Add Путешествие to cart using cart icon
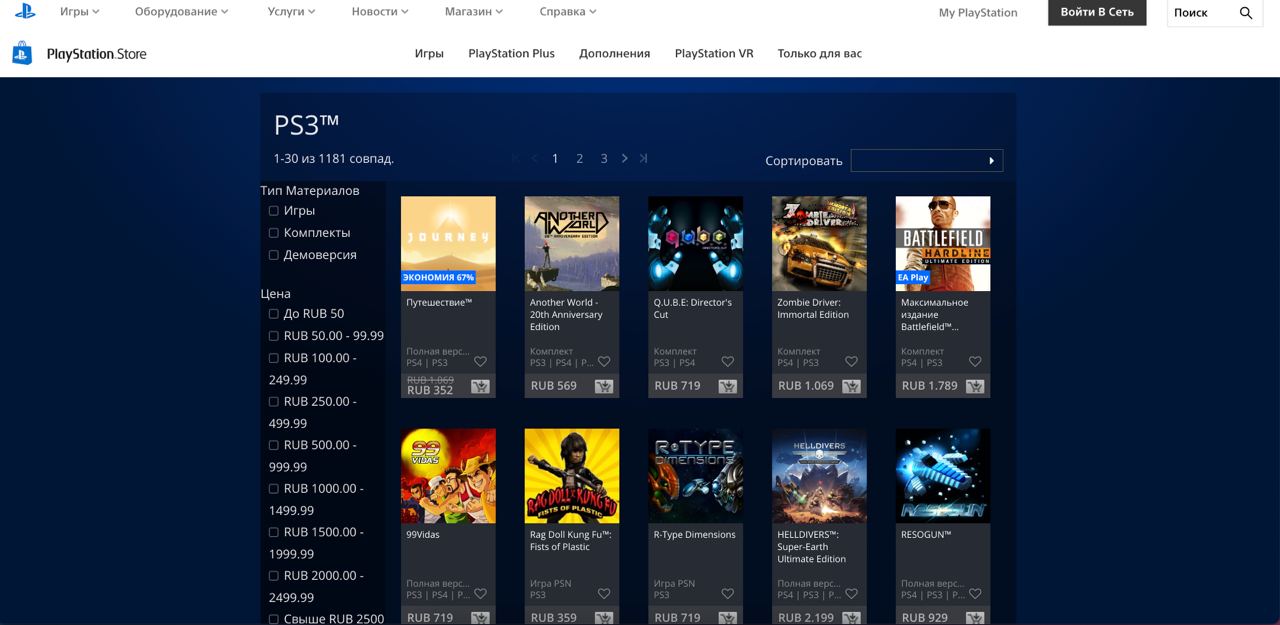 coord(480,386)
